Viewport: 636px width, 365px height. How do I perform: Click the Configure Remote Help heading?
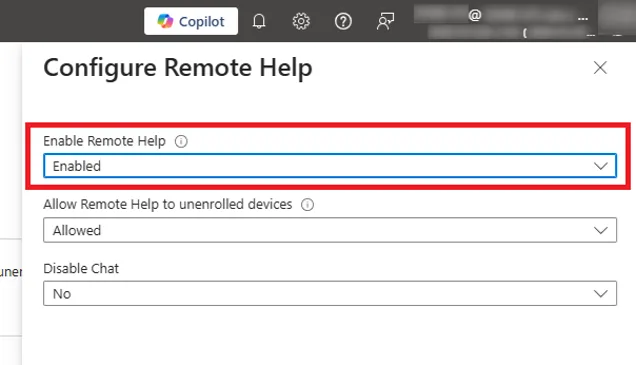(178, 67)
